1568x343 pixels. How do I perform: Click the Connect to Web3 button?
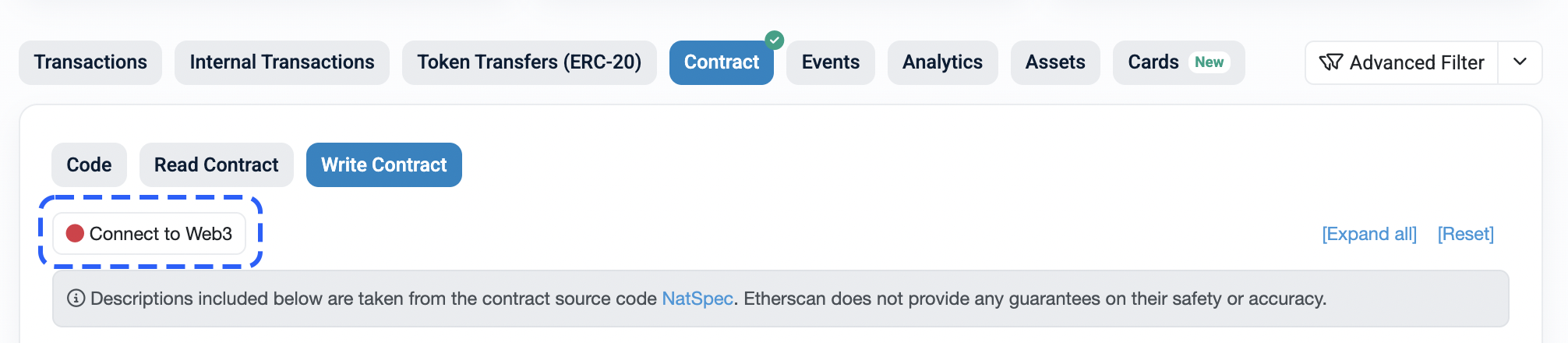pyautogui.click(x=150, y=234)
